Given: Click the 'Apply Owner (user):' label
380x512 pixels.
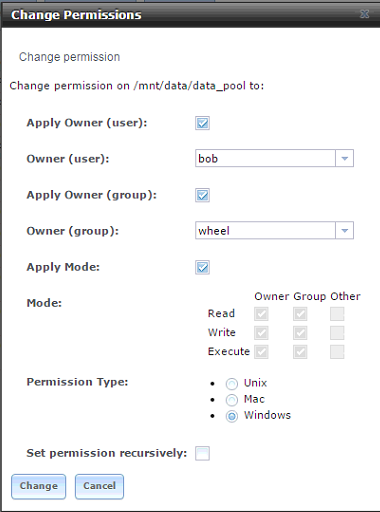Looking at the screenshot, I should [x=87, y=123].
